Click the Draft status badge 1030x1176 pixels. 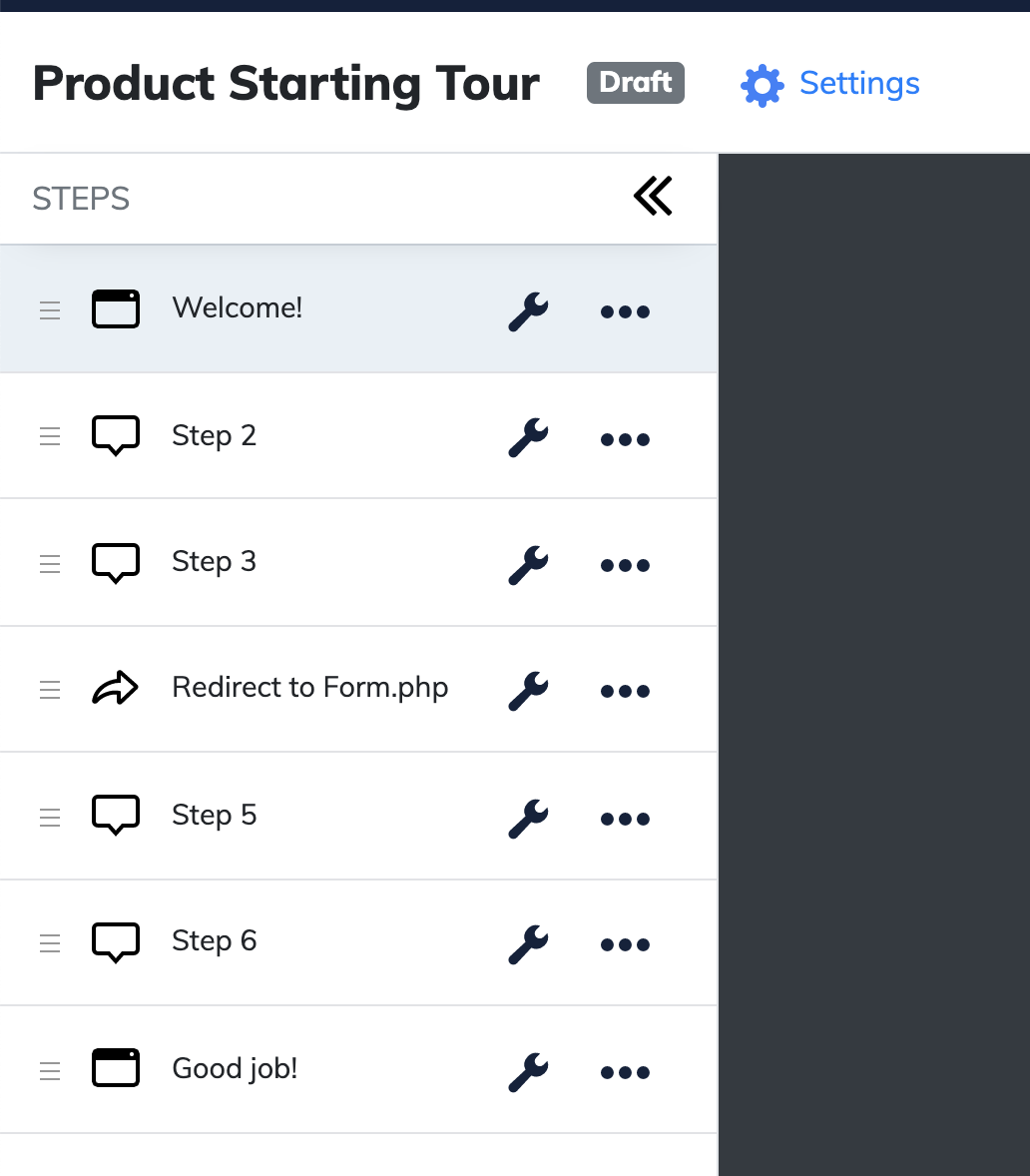(x=635, y=83)
